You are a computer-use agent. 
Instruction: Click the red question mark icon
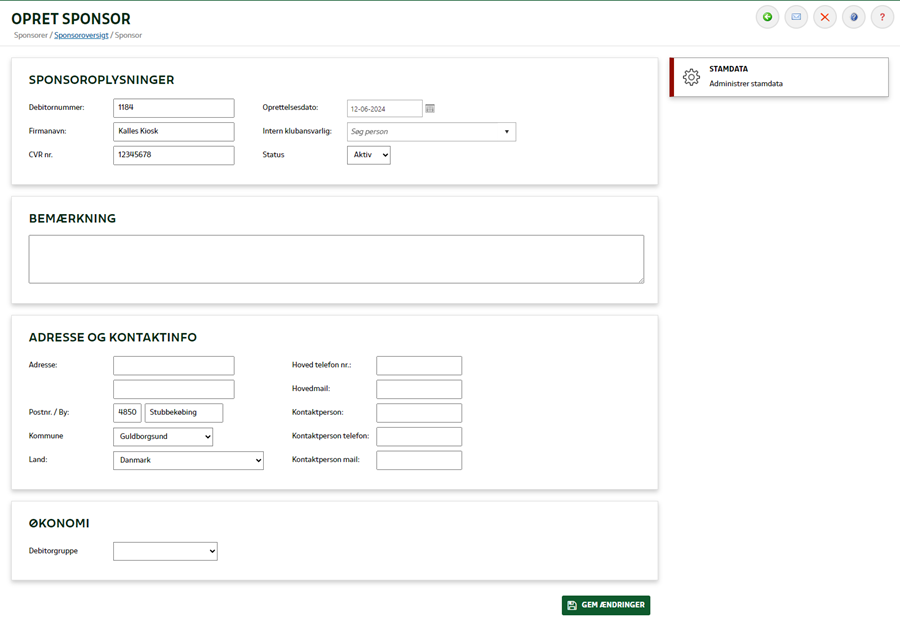[x=882, y=17]
